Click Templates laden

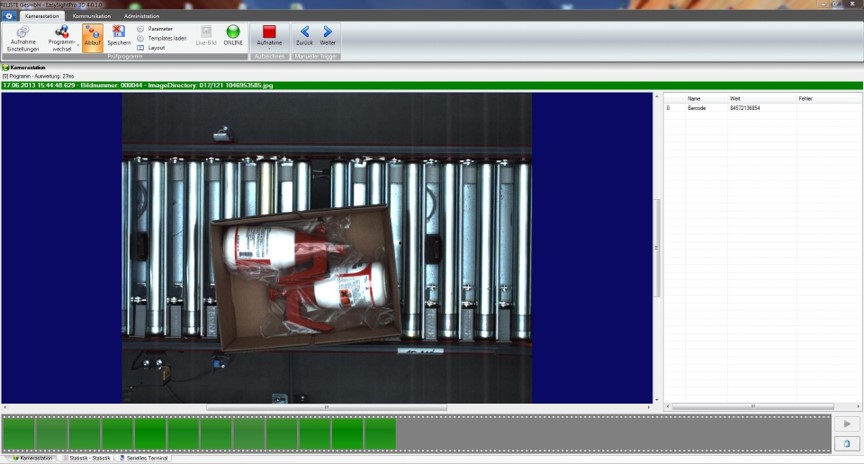(x=166, y=38)
